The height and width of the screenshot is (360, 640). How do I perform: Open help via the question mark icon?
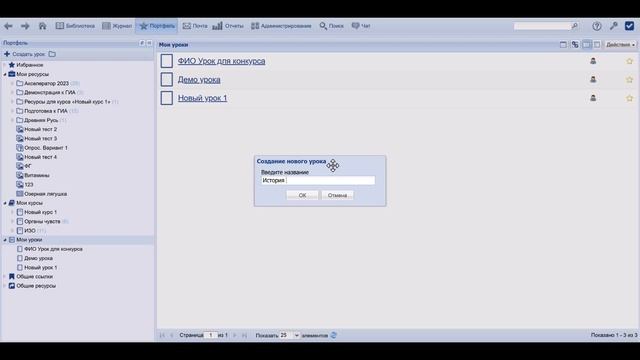tap(597, 26)
